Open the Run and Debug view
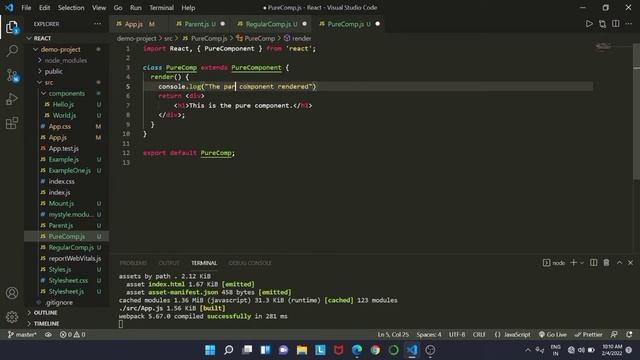The width and height of the screenshot is (640, 360). (12, 99)
